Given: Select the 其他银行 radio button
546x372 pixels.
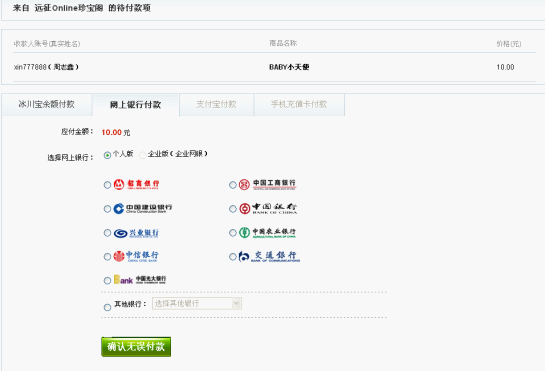Looking at the screenshot, I should [x=107, y=307].
